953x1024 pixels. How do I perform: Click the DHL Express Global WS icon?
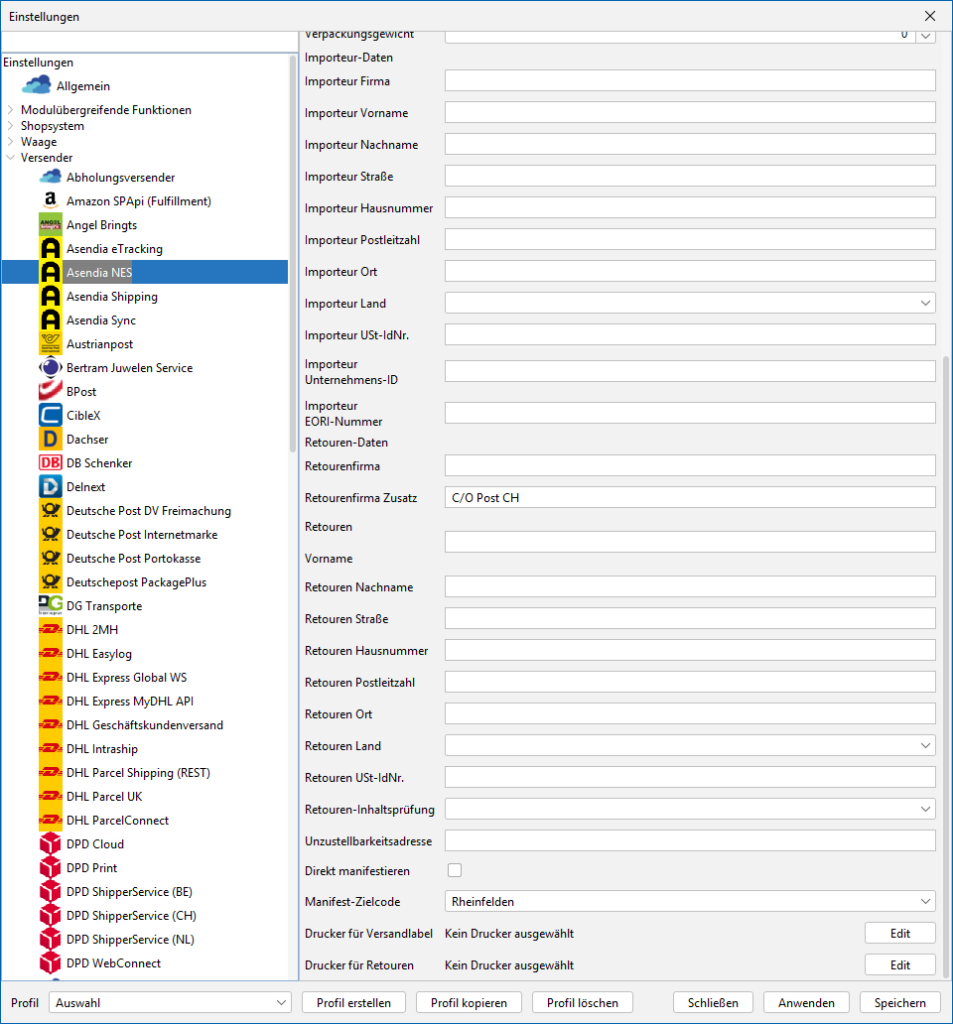tap(50, 678)
